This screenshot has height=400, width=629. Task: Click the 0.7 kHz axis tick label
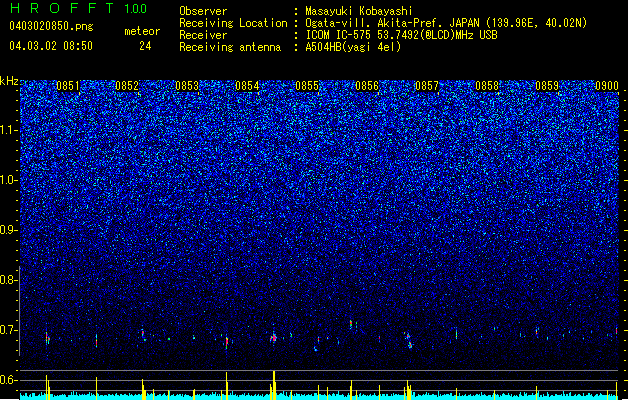click(x=9, y=330)
